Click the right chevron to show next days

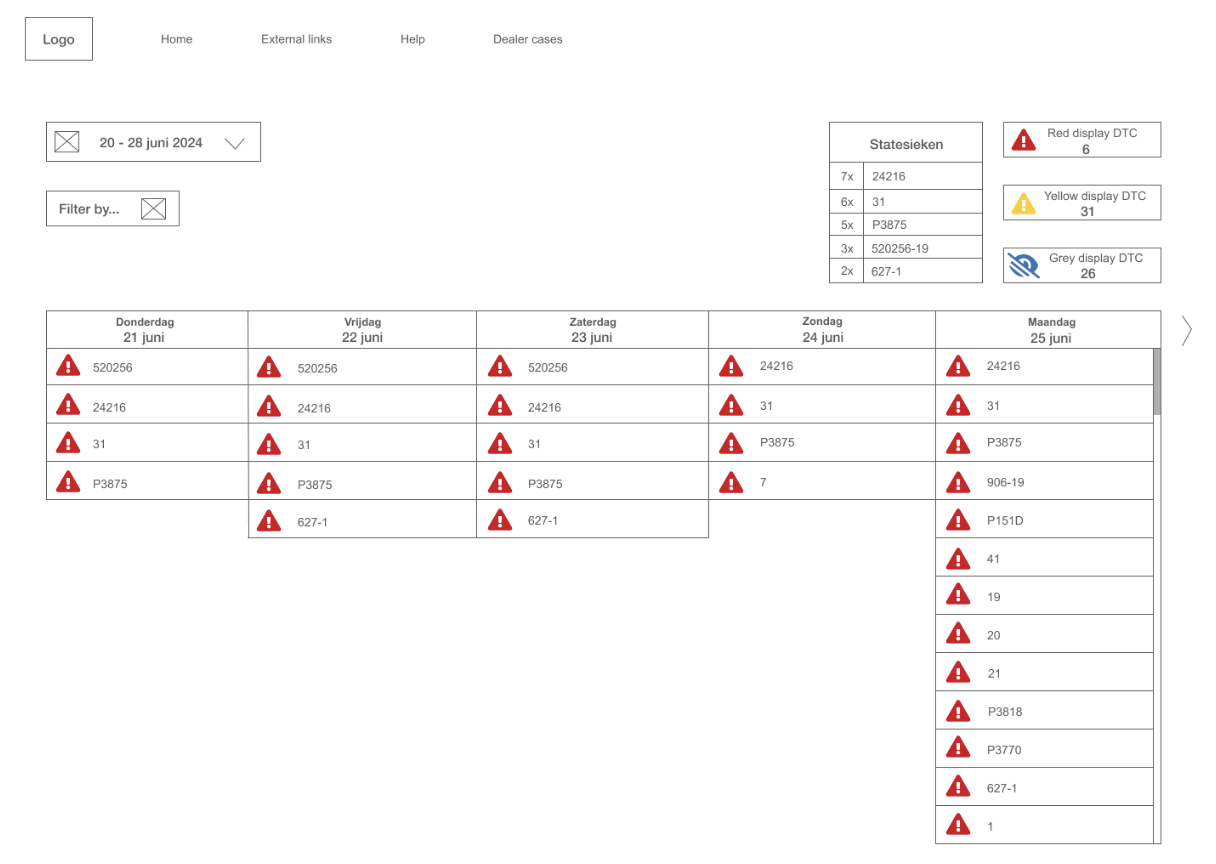point(1186,330)
